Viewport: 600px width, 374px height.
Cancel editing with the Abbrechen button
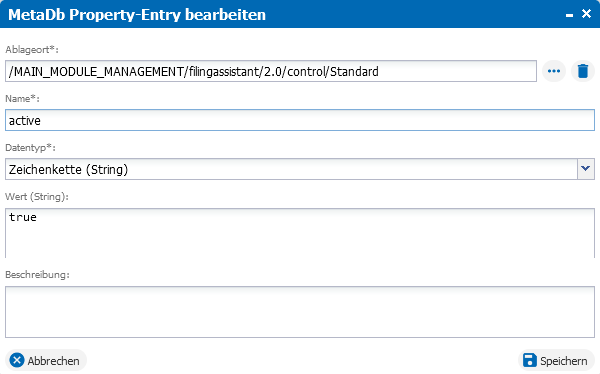pos(46,361)
